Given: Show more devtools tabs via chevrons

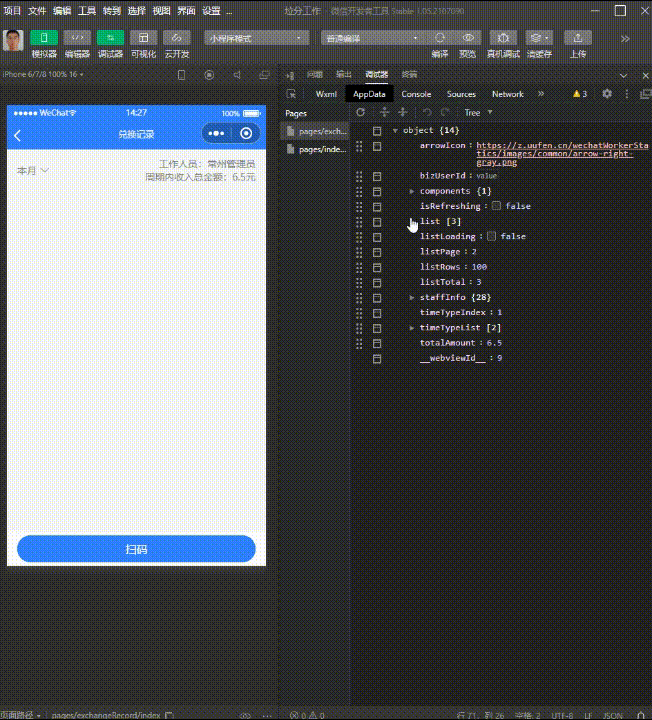Looking at the screenshot, I should (x=541, y=94).
